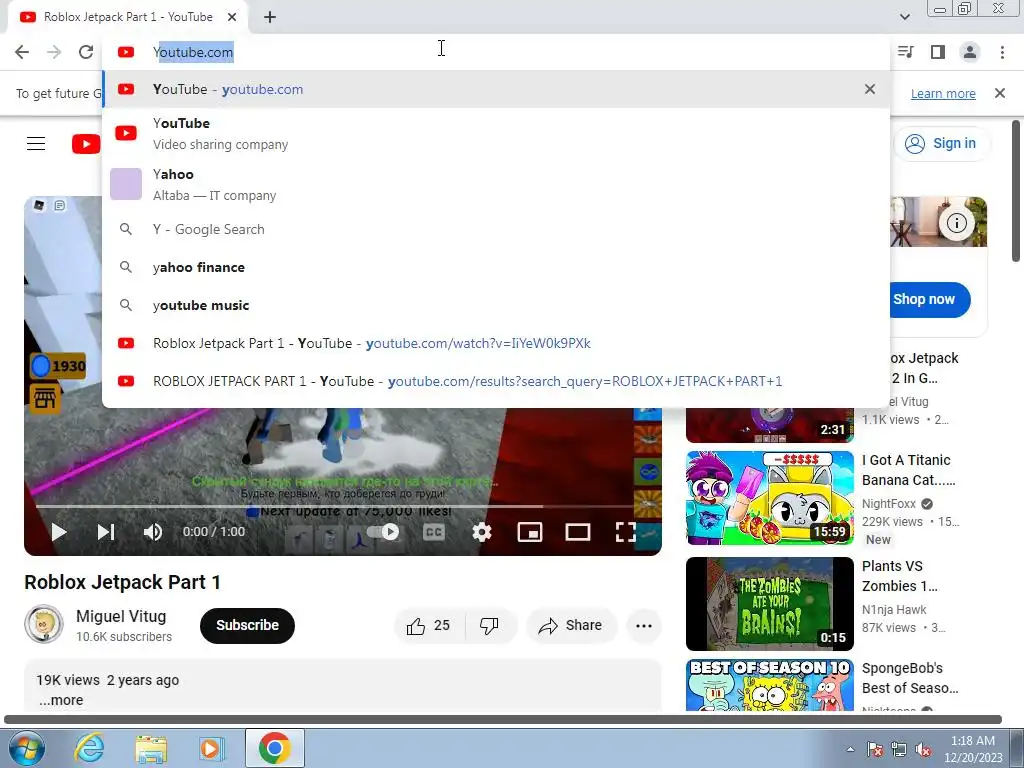Dismiss the Chrome update infobar
This screenshot has width=1024, height=768.
click(1000, 93)
